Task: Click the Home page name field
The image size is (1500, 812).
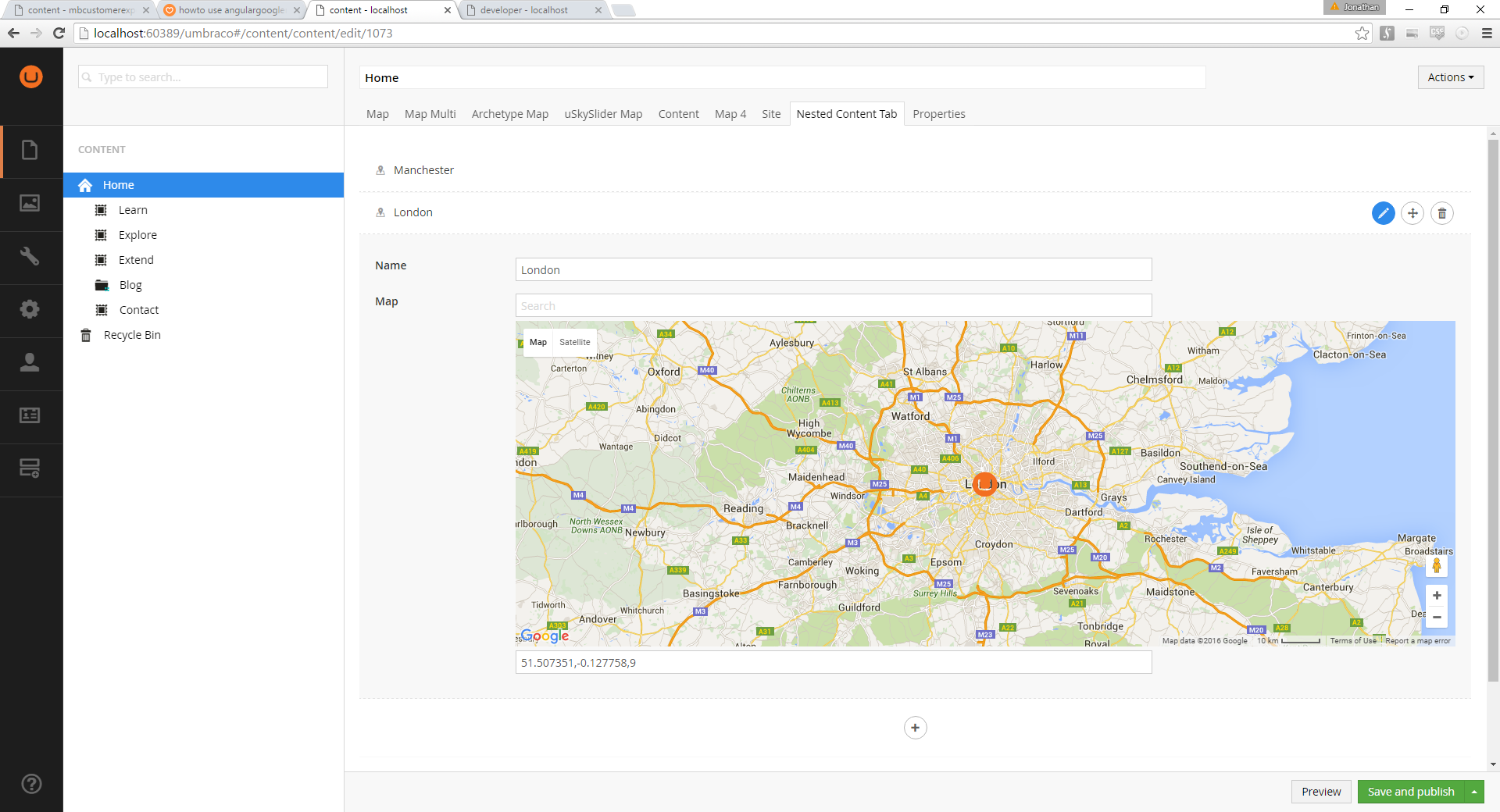Action: click(x=782, y=77)
